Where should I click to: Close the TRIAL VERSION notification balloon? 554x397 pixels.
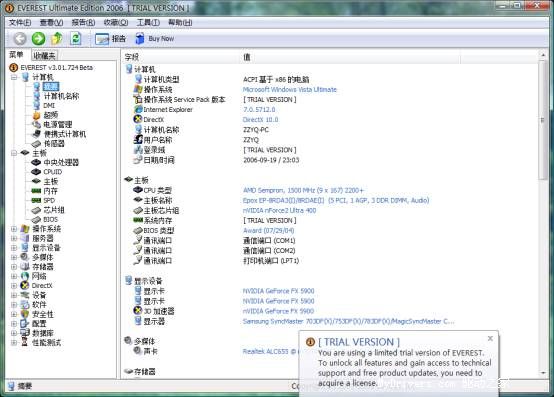pyautogui.click(x=490, y=338)
